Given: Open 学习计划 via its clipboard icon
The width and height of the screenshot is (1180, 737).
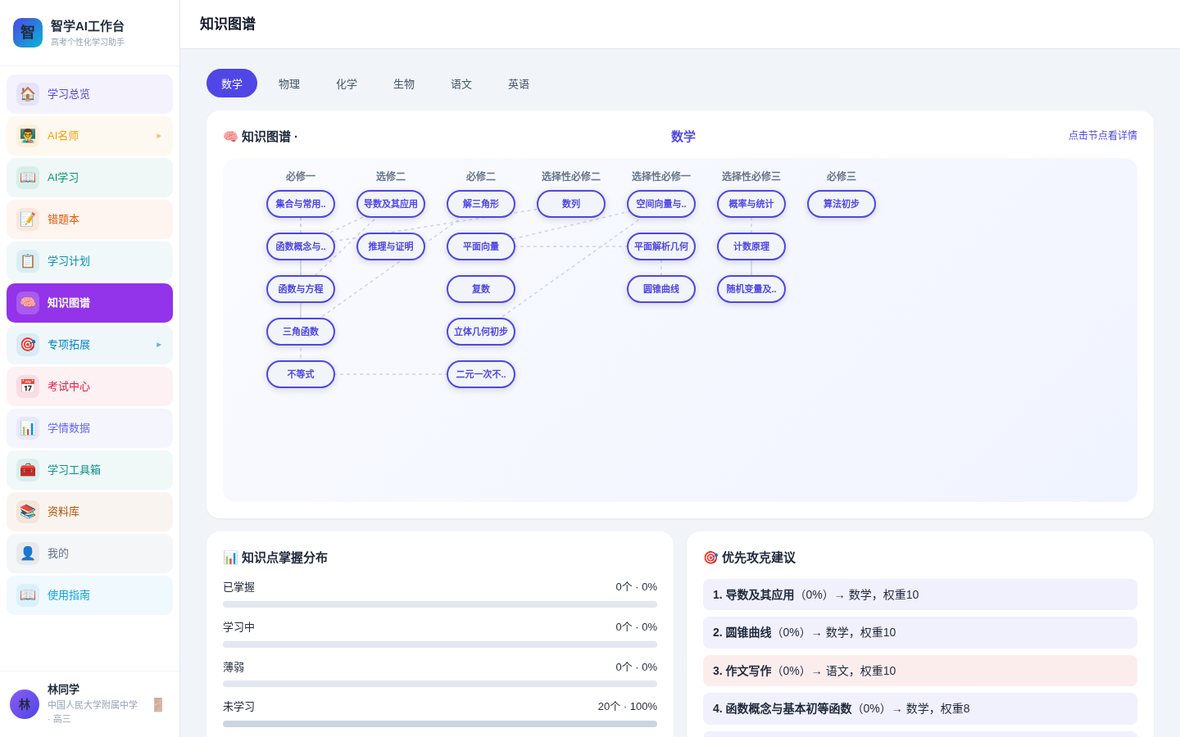Looking at the screenshot, I should (x=28, y=260).
